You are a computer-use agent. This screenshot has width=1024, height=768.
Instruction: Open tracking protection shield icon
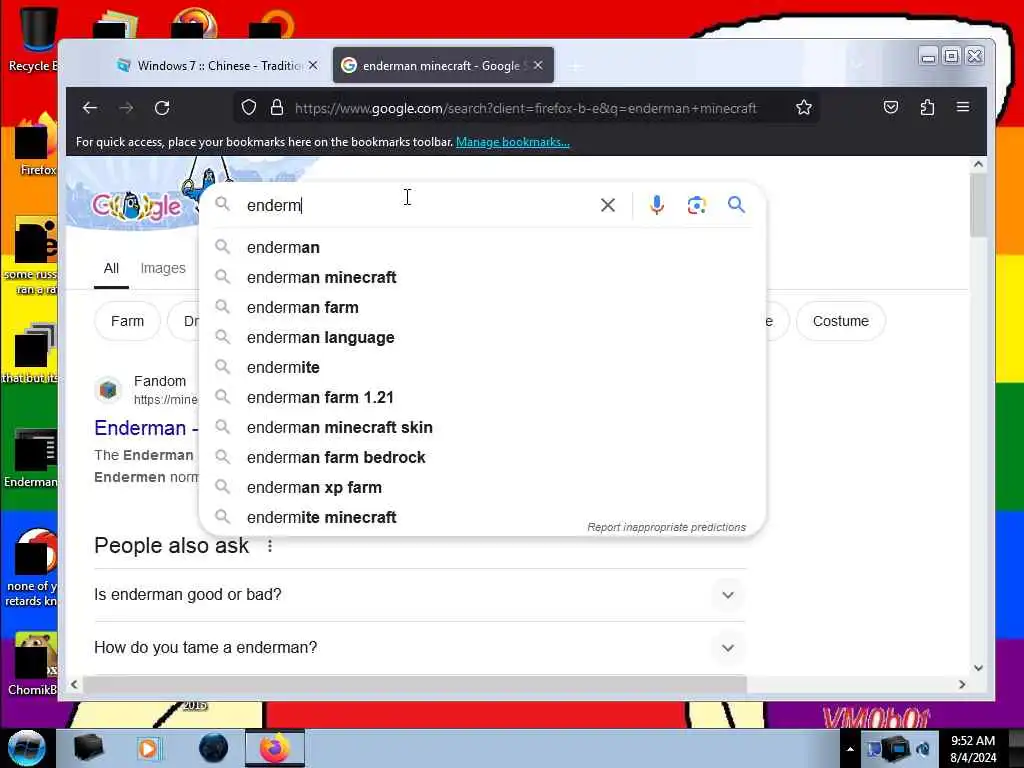(x=249, y=108)
